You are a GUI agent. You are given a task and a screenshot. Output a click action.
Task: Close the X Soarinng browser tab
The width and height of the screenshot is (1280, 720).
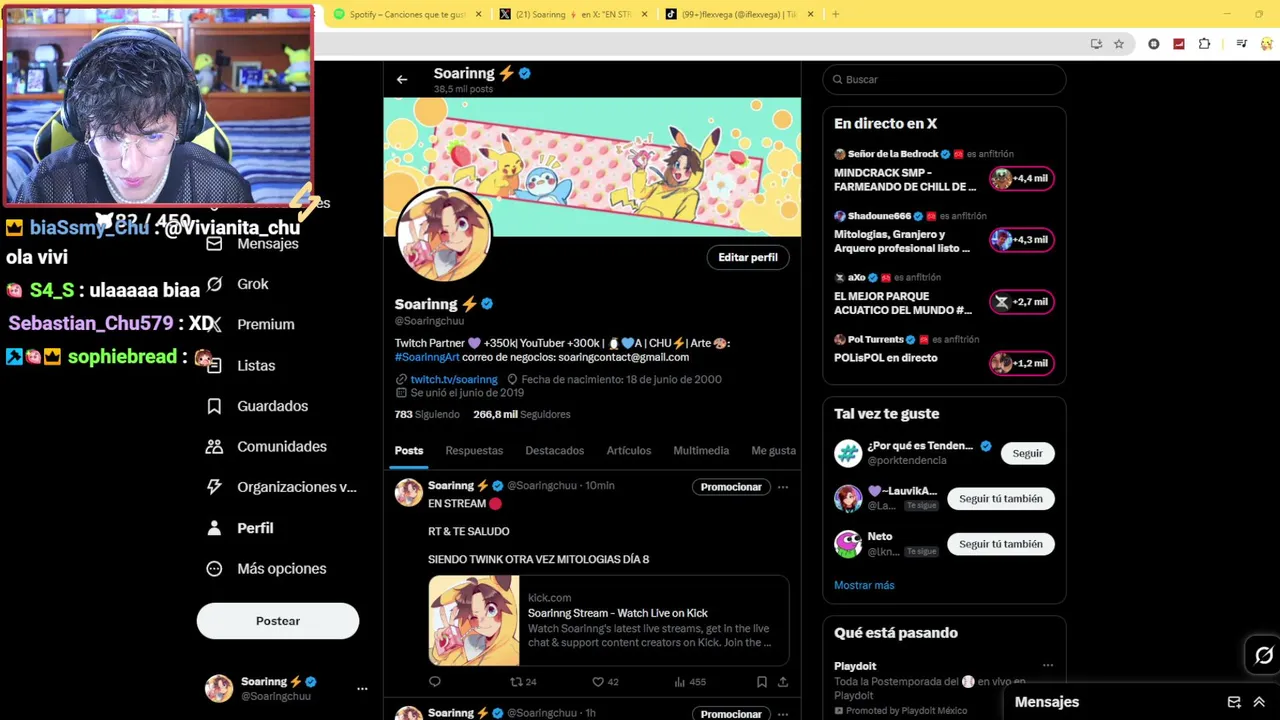tap(644, 14)
